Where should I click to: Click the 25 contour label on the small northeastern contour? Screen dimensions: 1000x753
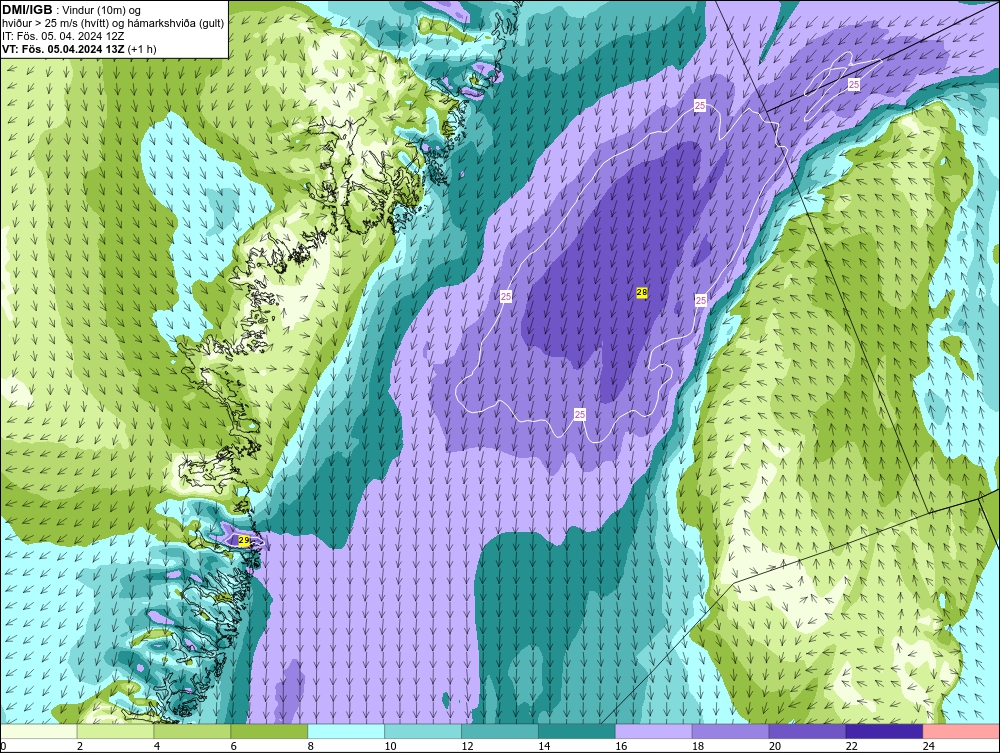pyautogui.click(x=853, y=84)
